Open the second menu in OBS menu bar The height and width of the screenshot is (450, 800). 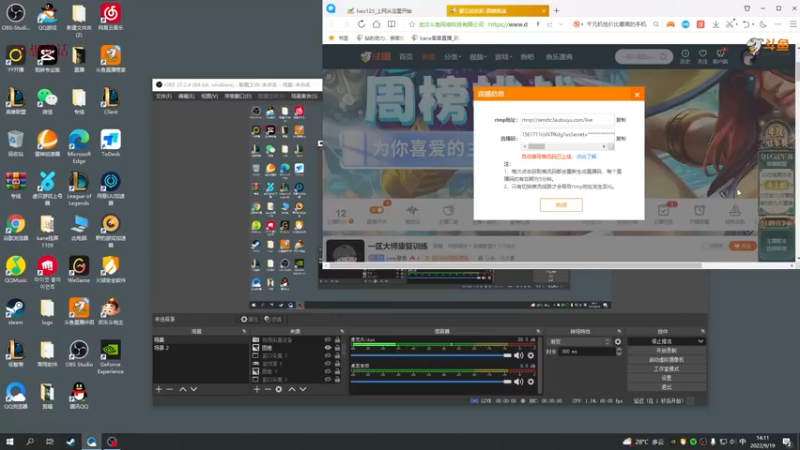pos(186,96)
